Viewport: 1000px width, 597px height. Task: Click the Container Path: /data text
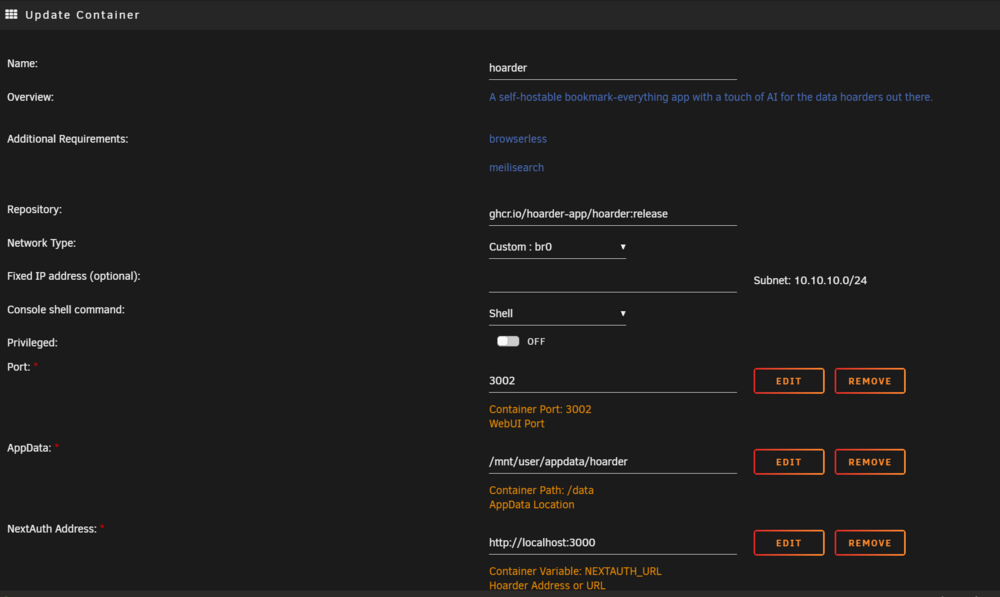541,490
